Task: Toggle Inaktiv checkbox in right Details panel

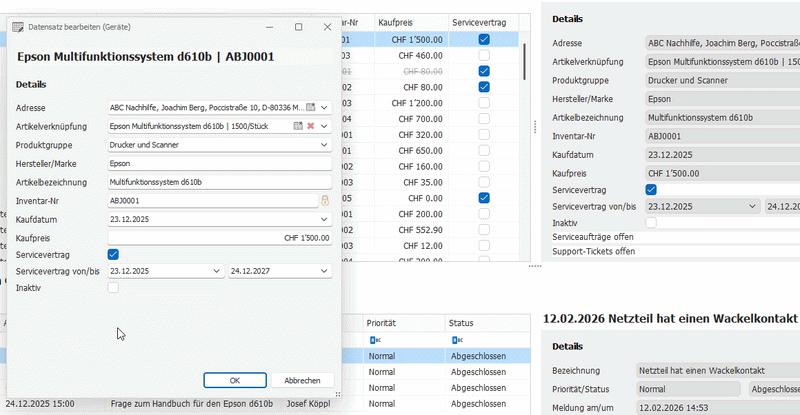Action: [651, 223]
